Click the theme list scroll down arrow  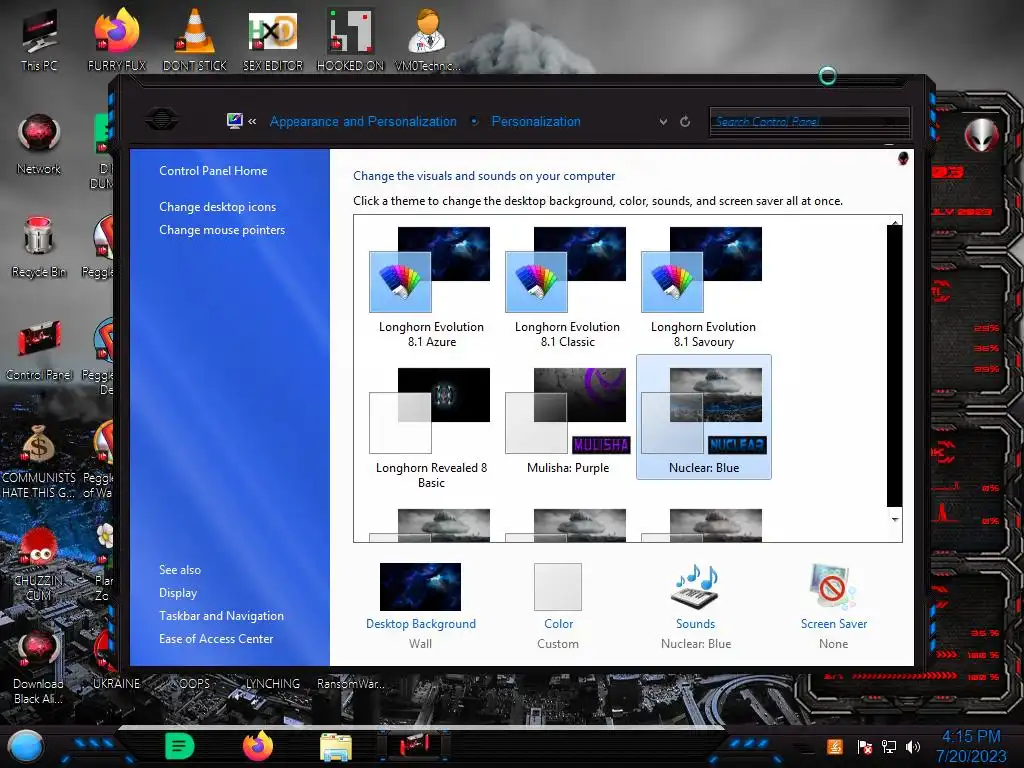click(895, 520)
